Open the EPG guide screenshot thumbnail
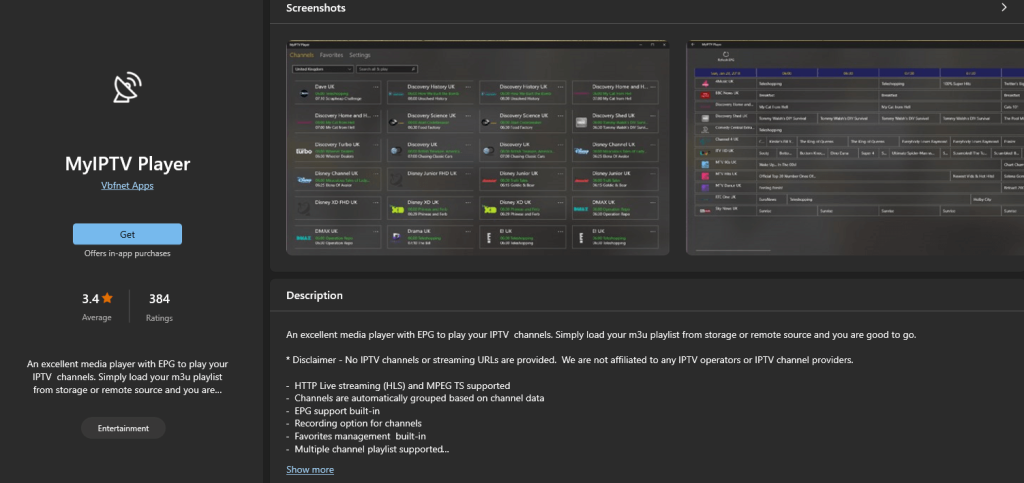This screenshot has height=483, width=1024. tap(855, 148)
